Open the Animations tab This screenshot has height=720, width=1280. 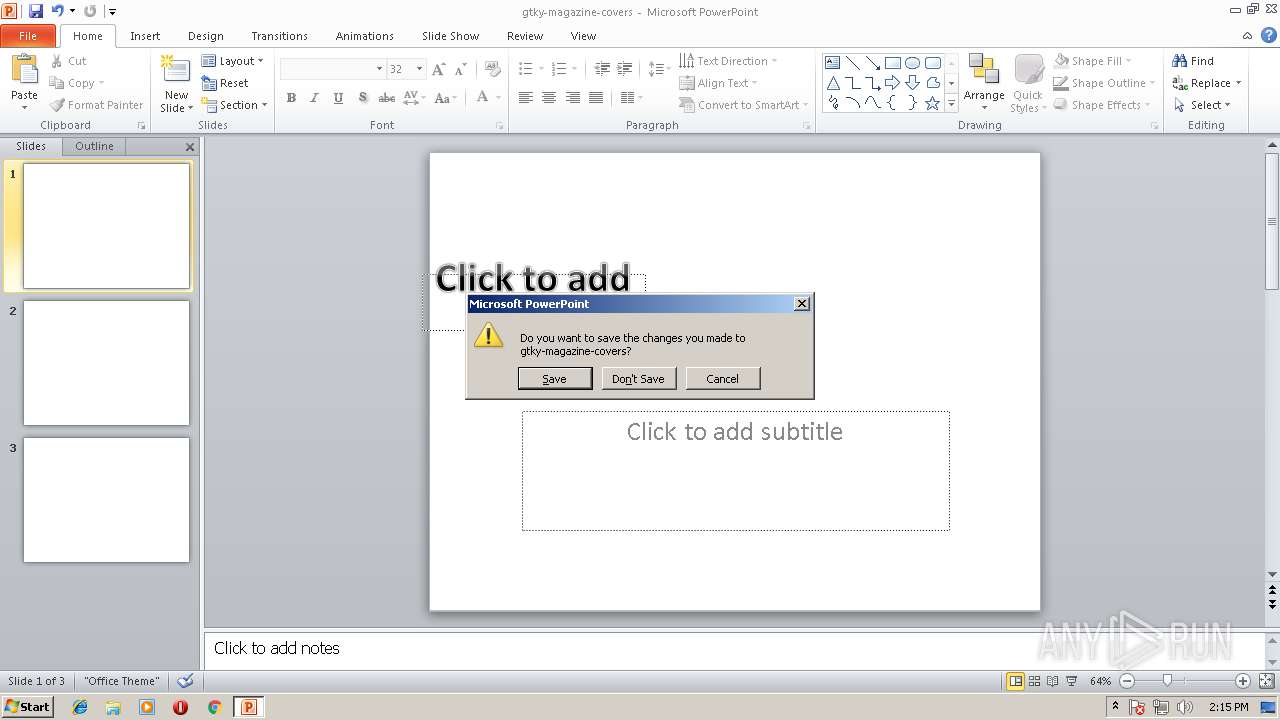365,36
